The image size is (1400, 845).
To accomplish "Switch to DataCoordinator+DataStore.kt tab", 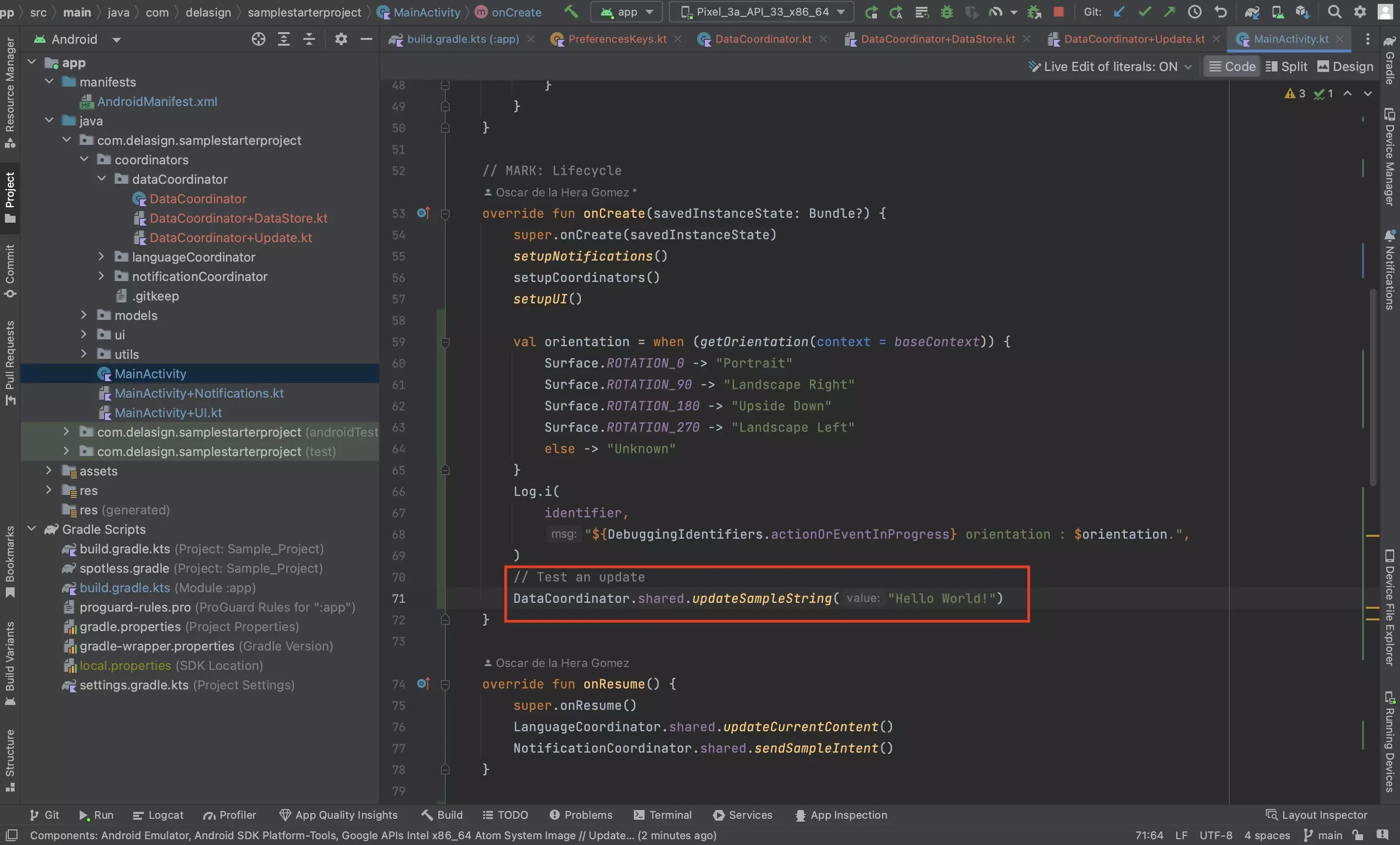I will tap(938, 38).
